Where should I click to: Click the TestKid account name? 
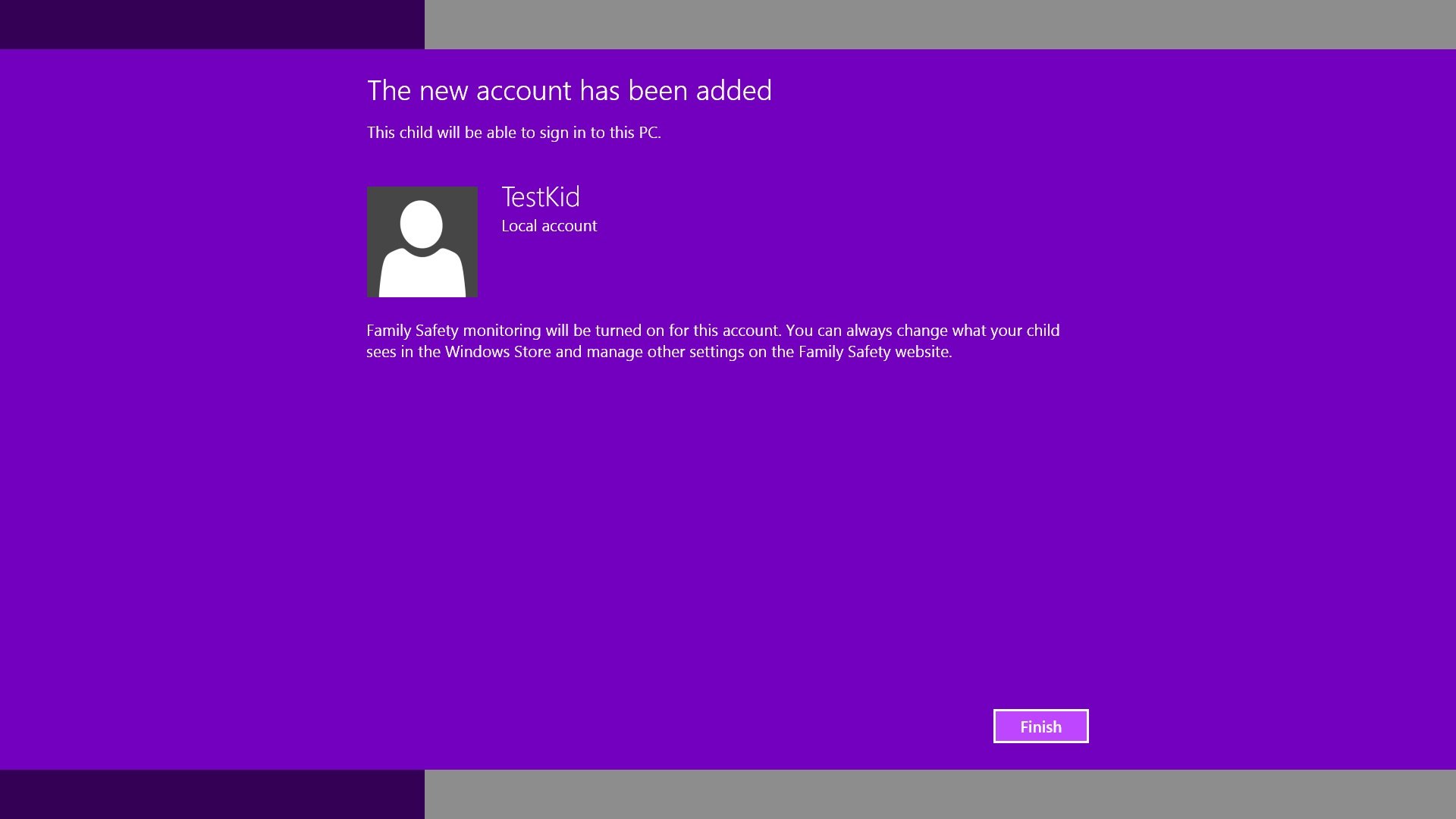click(541, 197)
